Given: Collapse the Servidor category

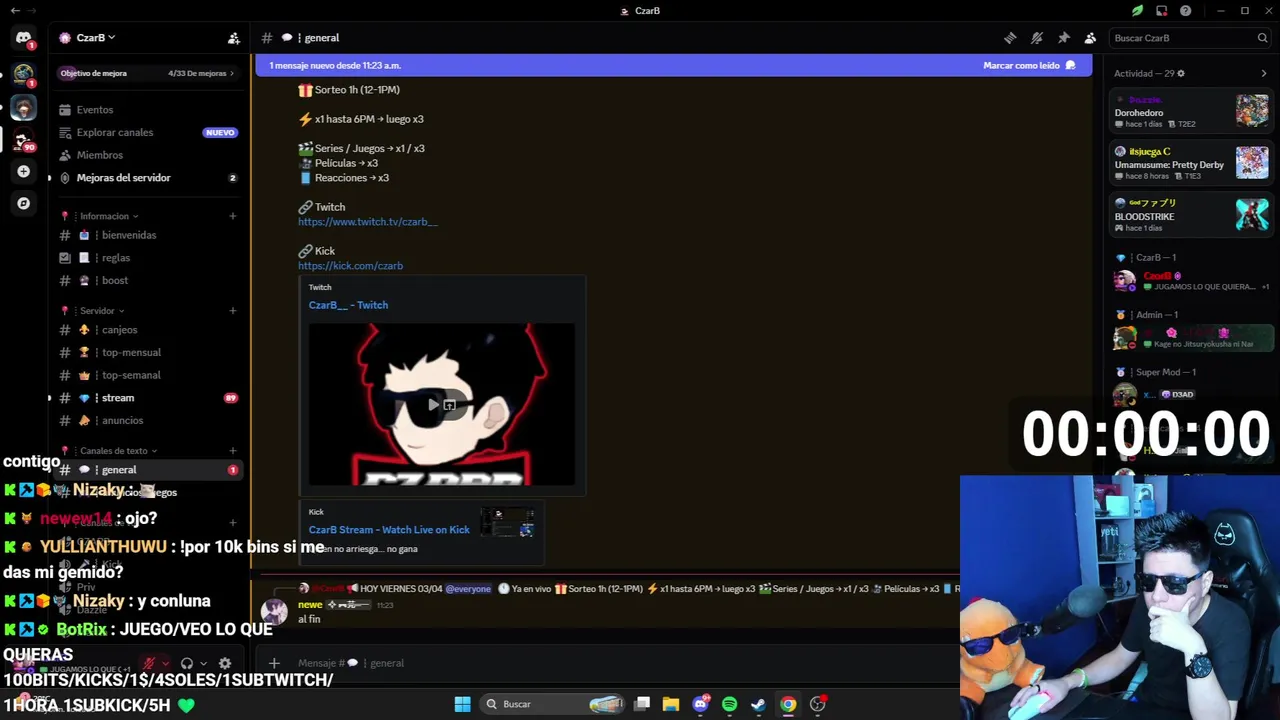Looking at the screenshot, I should coord(103,311).
